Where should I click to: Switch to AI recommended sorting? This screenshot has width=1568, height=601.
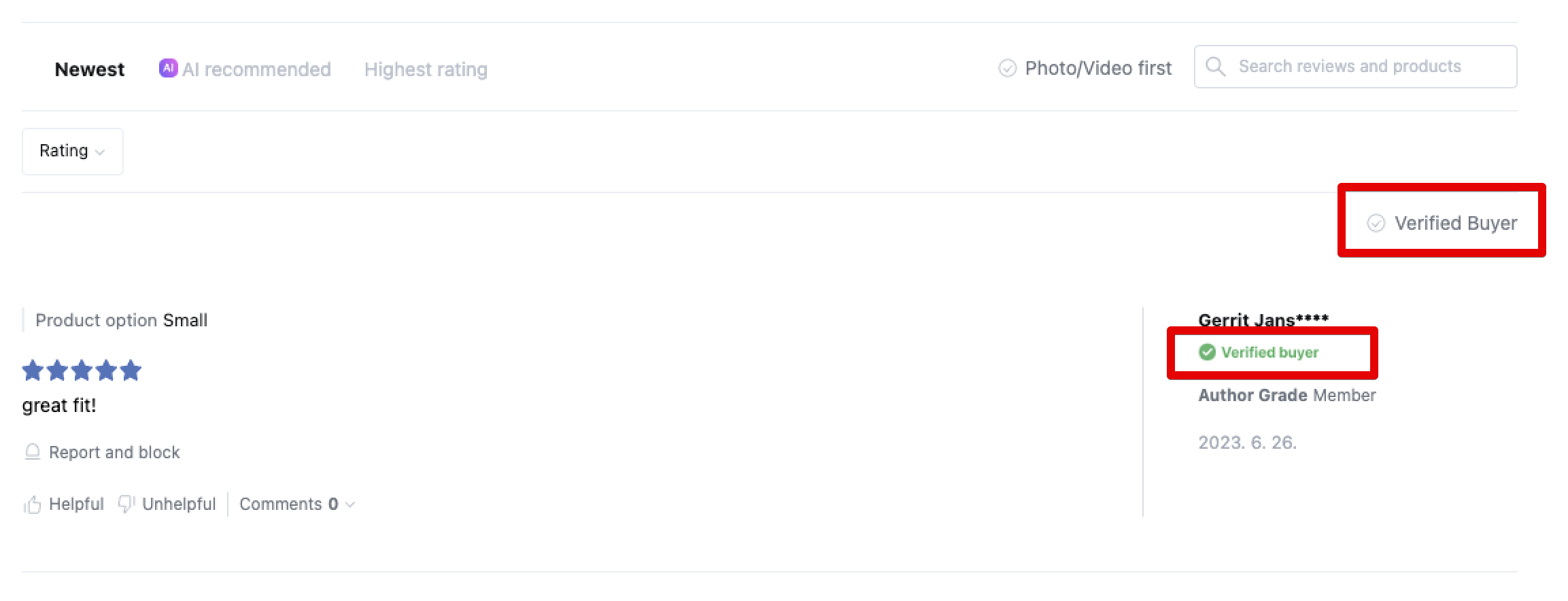[x=256, y=69]
